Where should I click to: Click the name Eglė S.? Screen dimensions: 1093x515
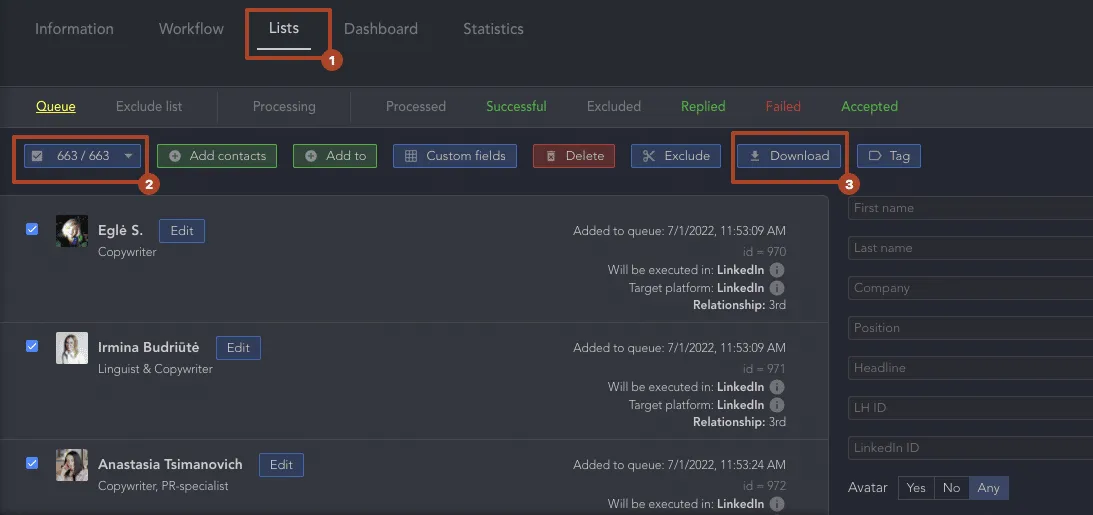coord(121,231)
